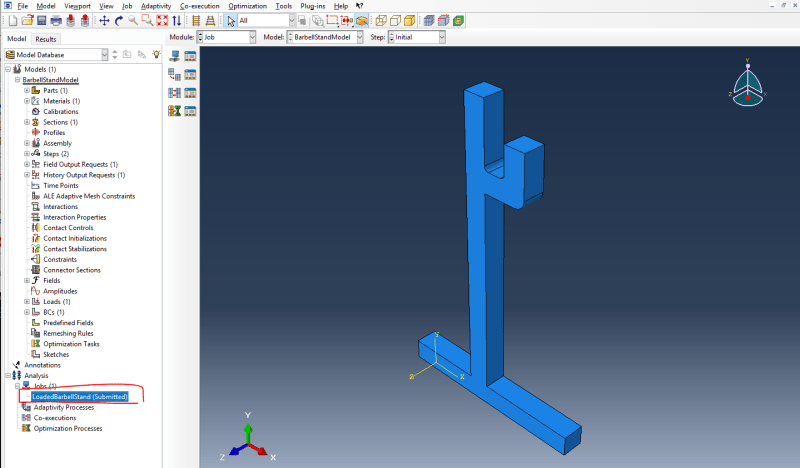Select the Box Zoom tool
This screenshot has width=800, height=468.
147,21
